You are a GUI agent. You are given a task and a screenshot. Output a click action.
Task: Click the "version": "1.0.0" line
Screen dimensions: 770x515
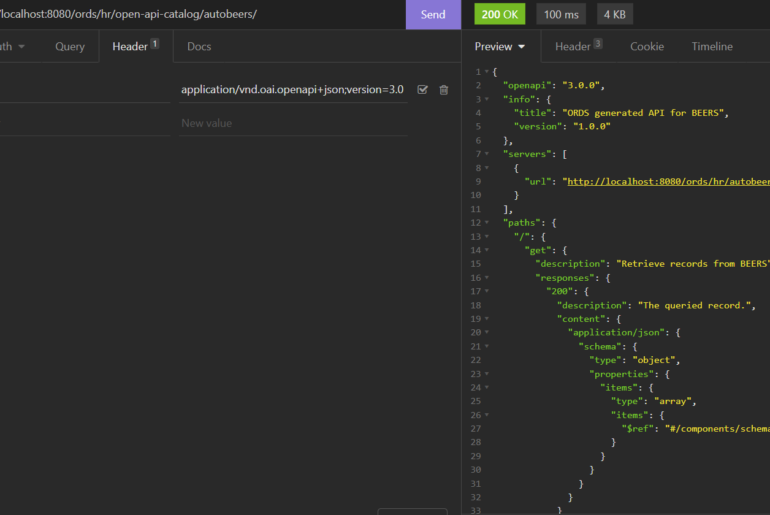562,127
